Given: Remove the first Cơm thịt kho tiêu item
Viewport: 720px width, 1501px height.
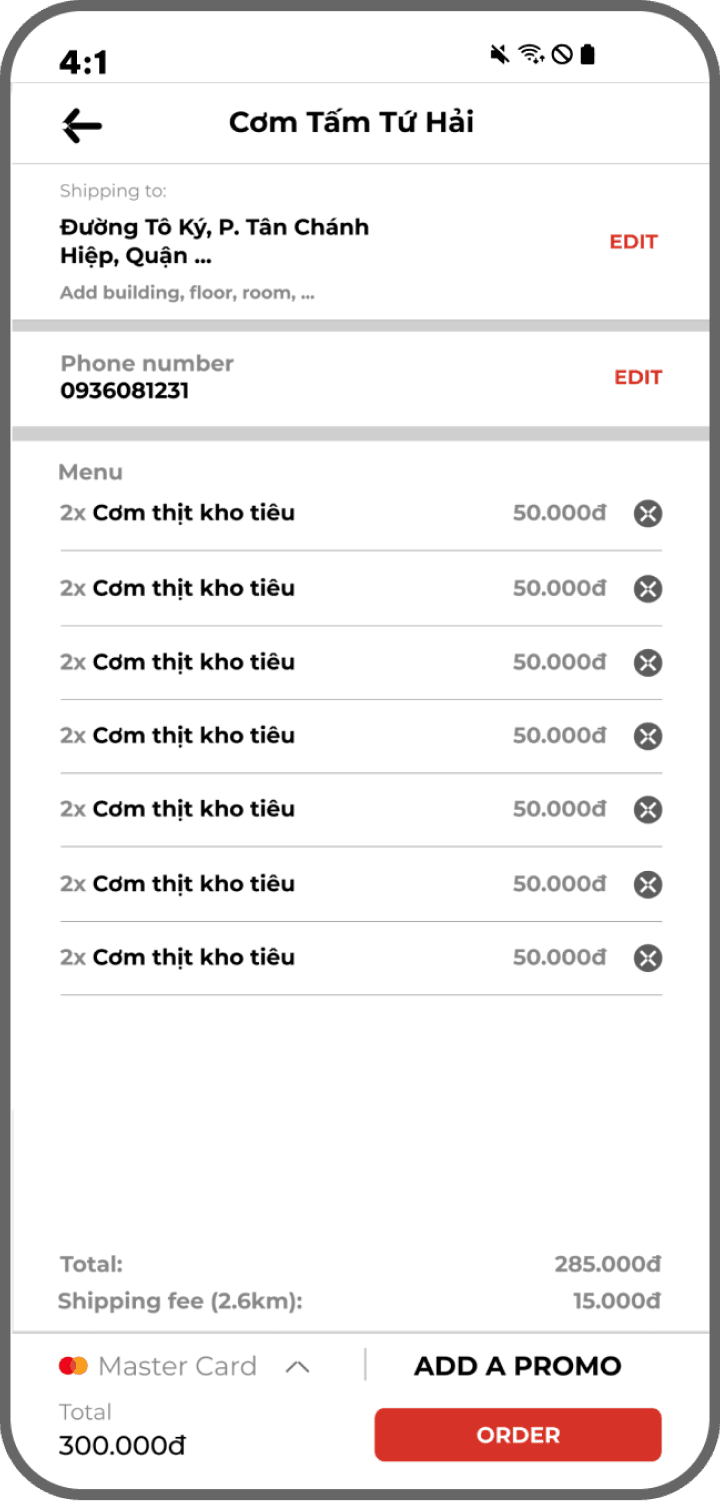Looking at the screenshot, I should (648, 514).
